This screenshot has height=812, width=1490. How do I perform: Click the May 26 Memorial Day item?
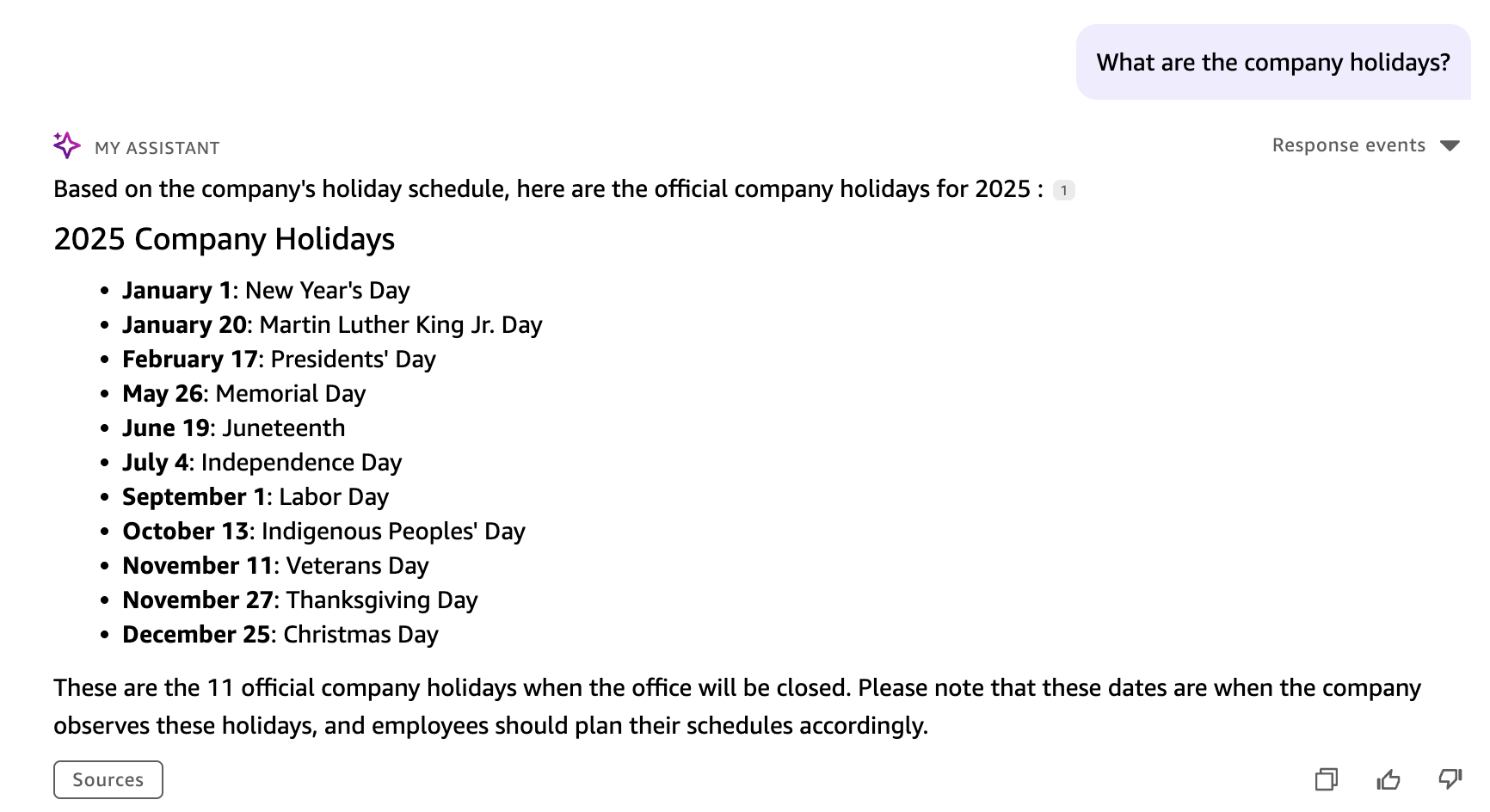(244, 394)
